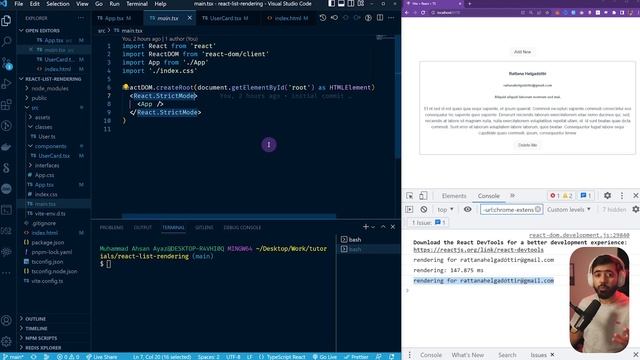Click the lightbulb code action icon
This screenshot has width=640, height=360.
(x=125, y=87)
